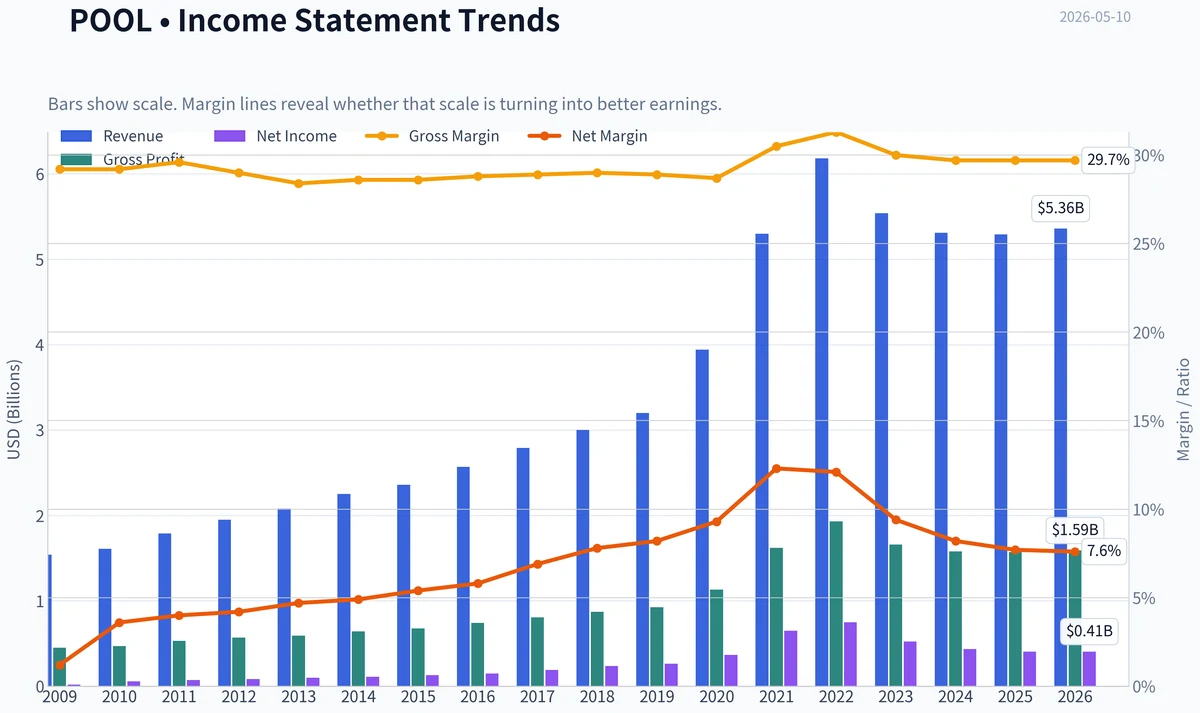
Task: Toggle the Revenue legend entry
Action: coord(112,136)
